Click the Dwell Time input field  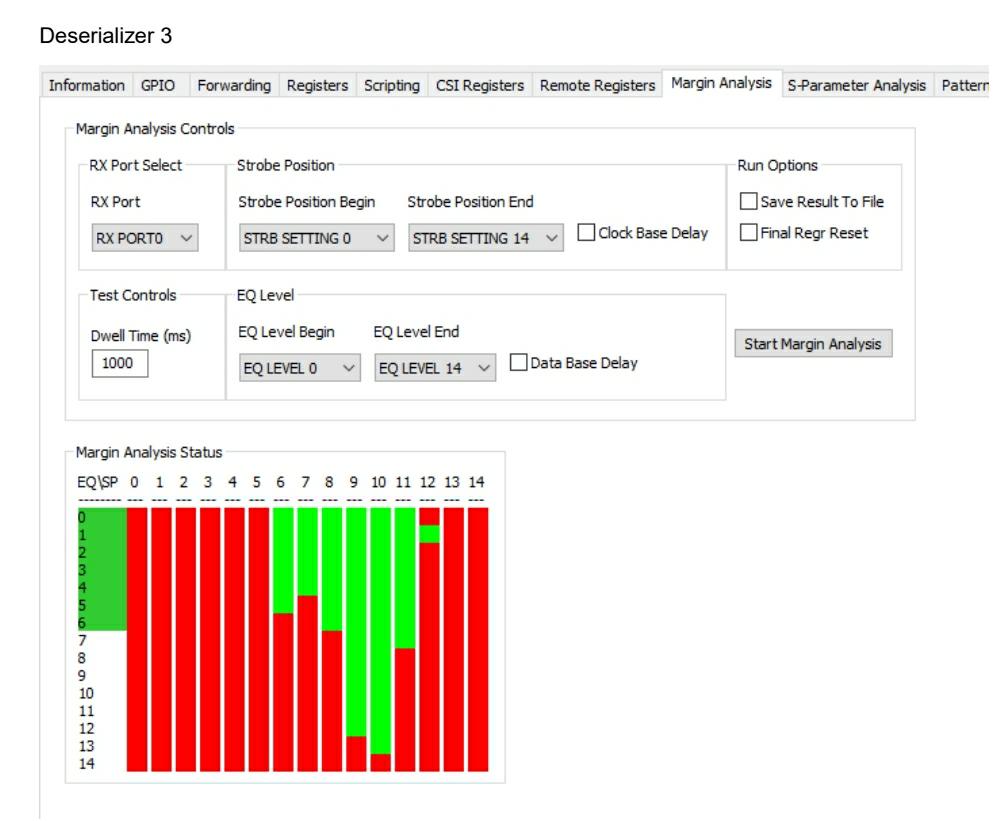click(120, 363)
